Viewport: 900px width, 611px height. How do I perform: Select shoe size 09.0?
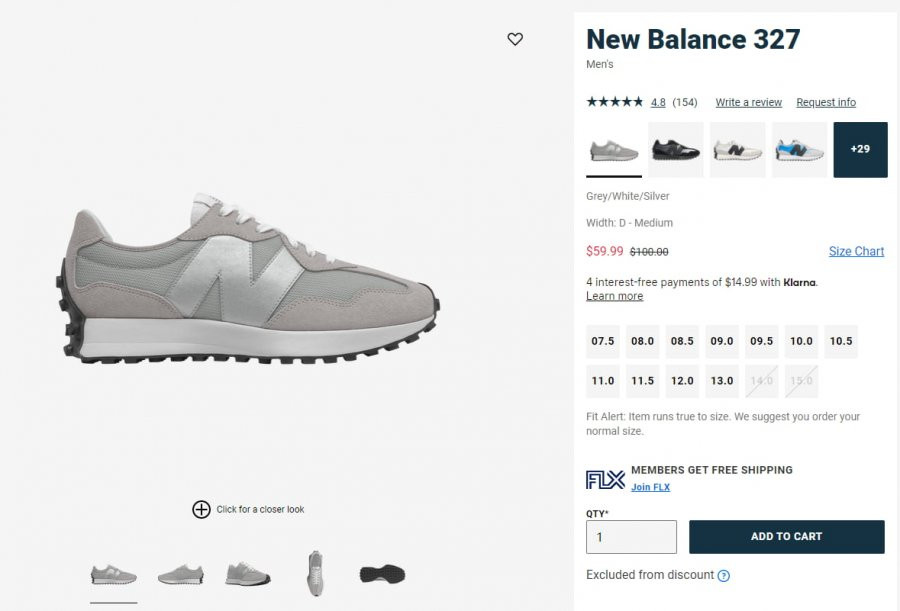click(x=721, y=341)
